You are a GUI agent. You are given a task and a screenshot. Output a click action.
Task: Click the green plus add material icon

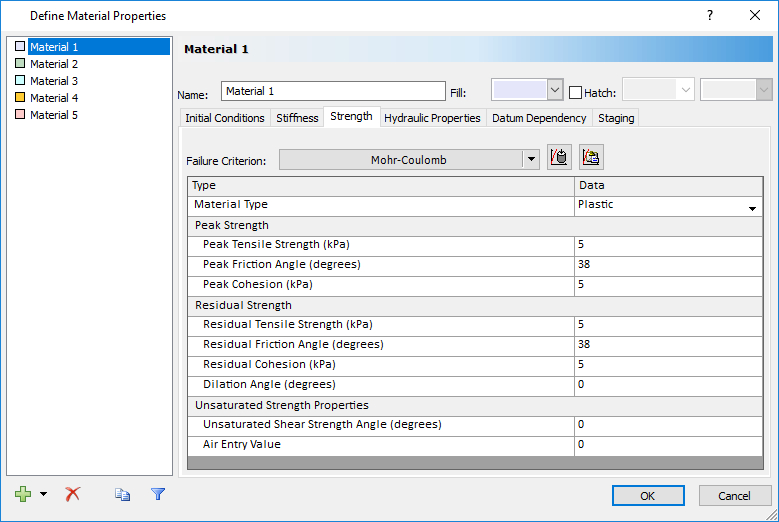pyautogui.click(x=23, y=494)
